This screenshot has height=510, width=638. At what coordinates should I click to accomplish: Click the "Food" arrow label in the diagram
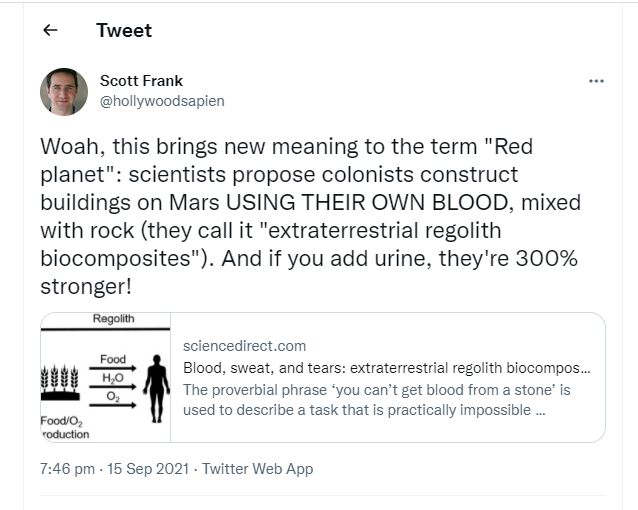coord(112,358)
